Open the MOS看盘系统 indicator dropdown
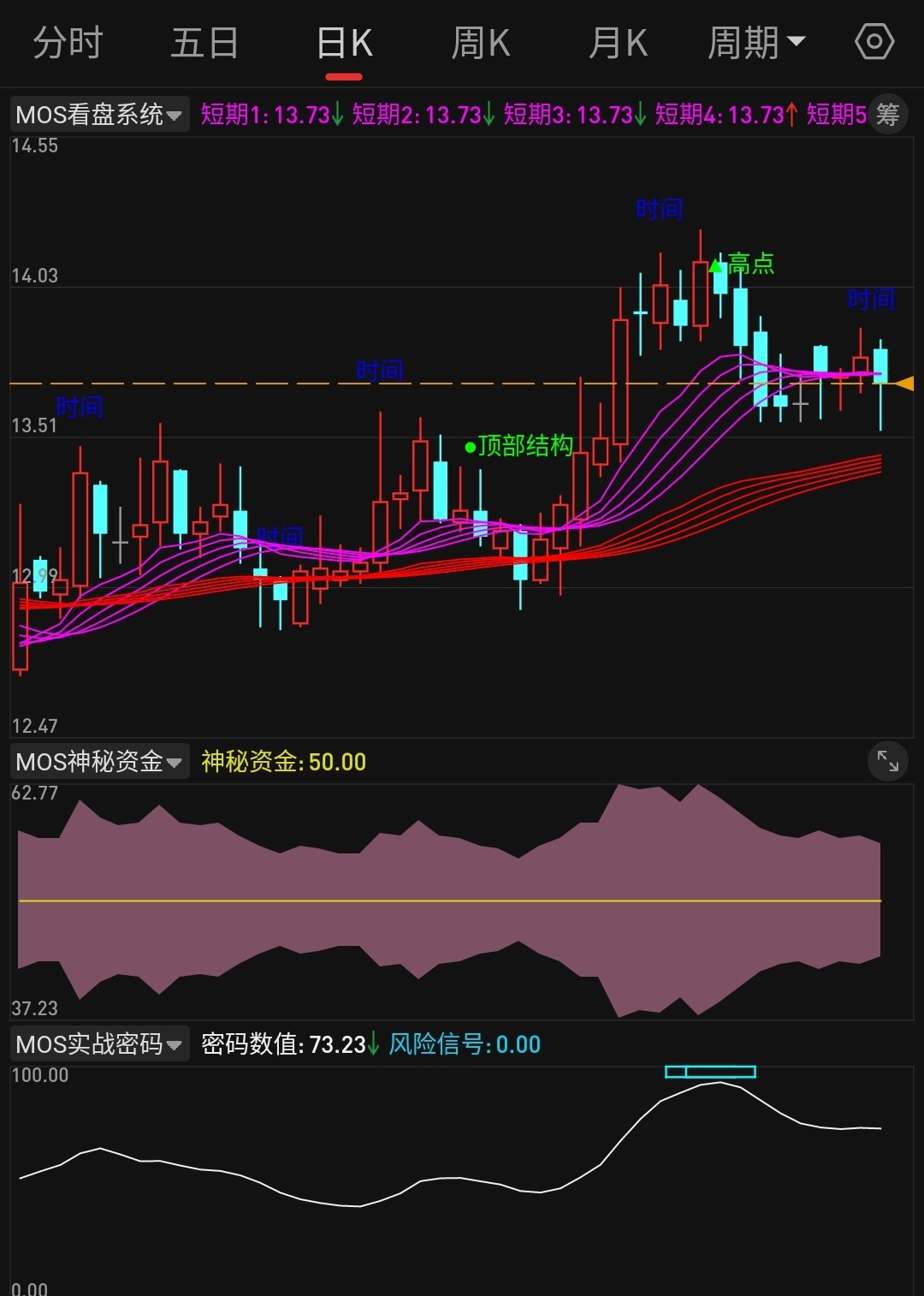 click(x=99, y=114)
